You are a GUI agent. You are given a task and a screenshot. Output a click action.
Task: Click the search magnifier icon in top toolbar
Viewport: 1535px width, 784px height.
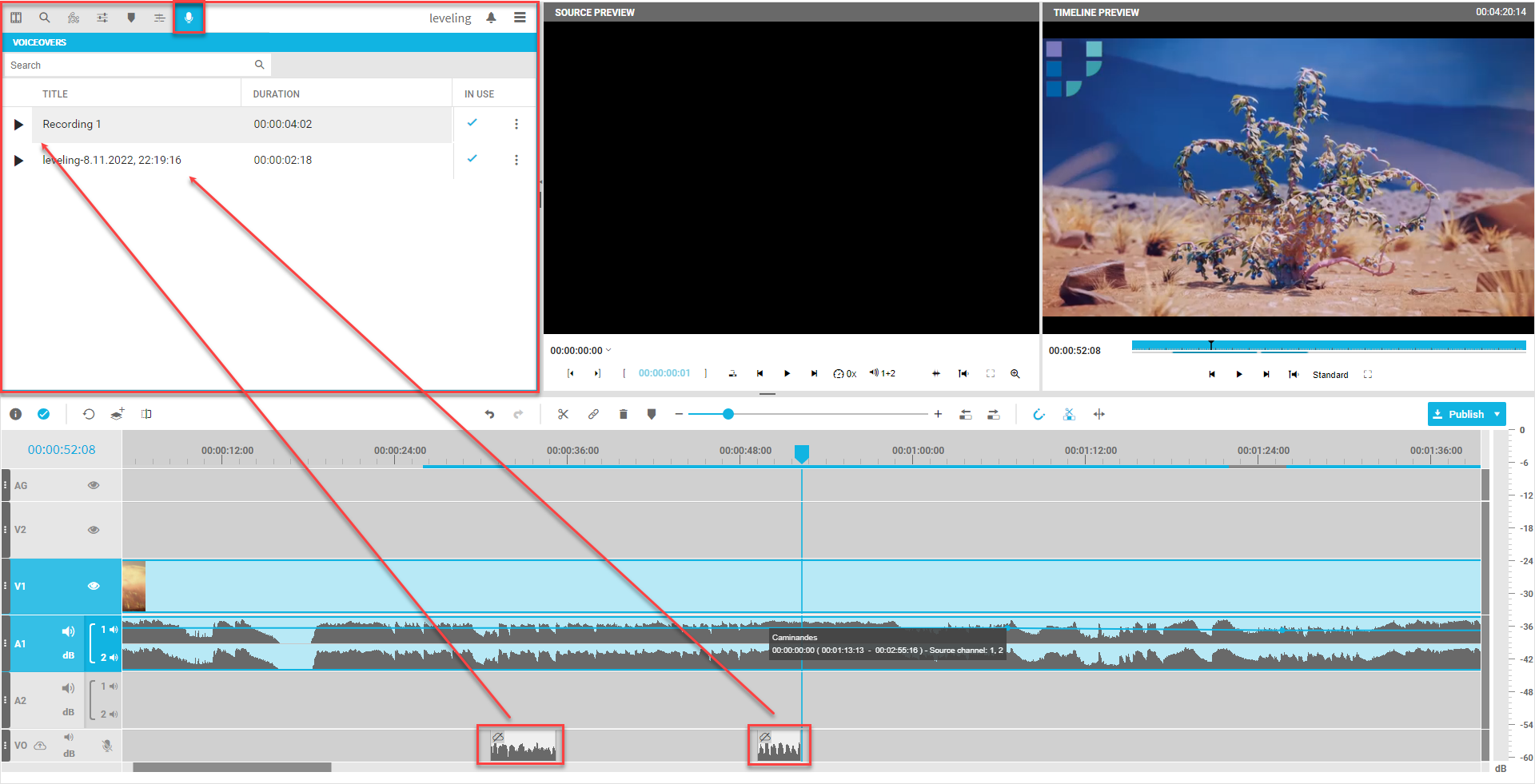(x=45, y=18)
